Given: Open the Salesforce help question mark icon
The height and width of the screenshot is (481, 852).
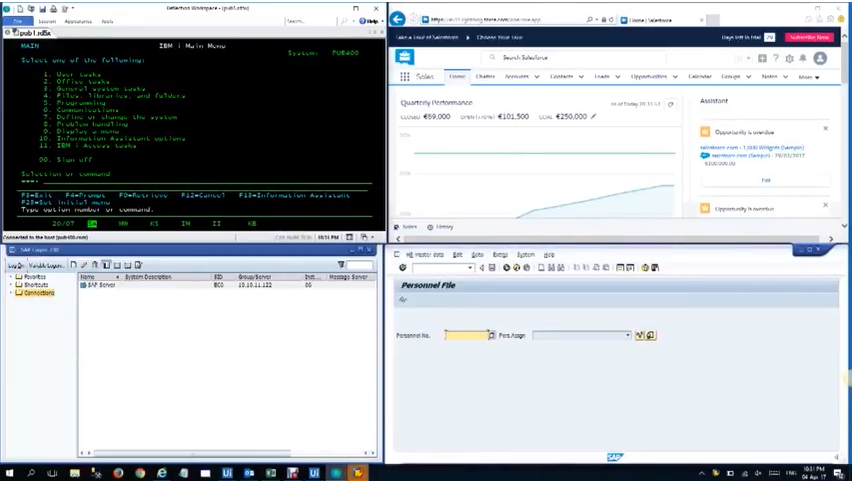Looking at the screenshot, I should (x=776, y=58).
